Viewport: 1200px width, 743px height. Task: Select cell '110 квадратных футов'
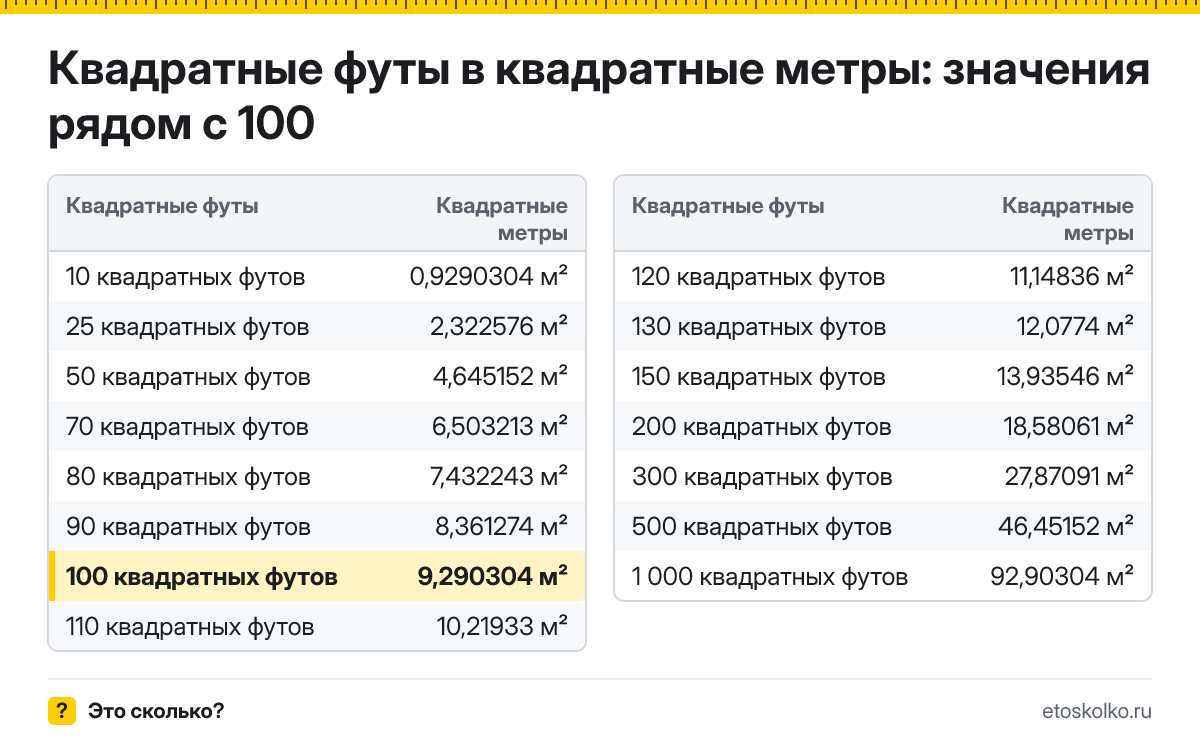[190, 627]
